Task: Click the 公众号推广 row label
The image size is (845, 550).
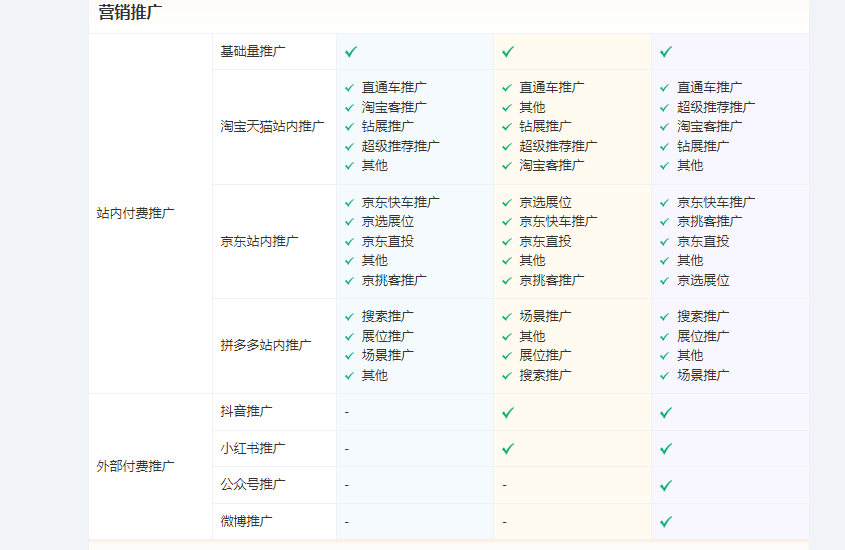Action: 253,484
